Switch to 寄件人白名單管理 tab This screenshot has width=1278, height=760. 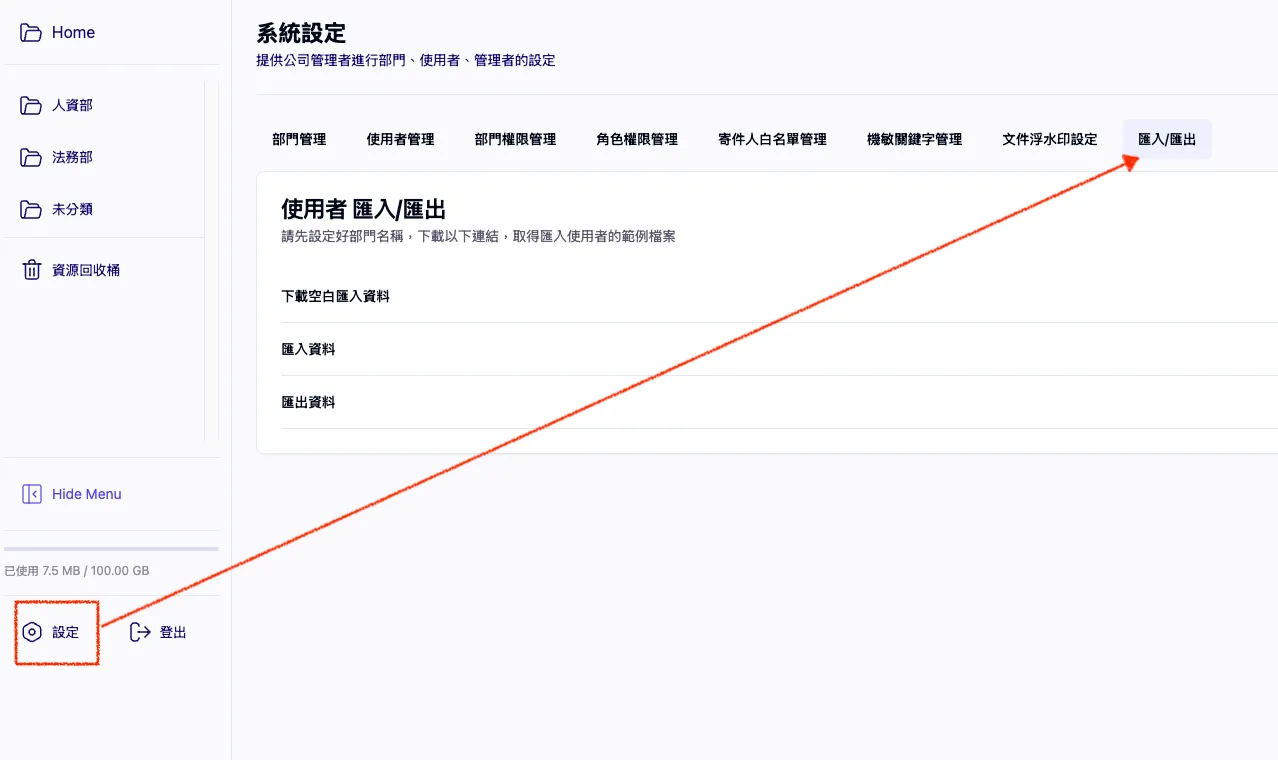(772, 139)
